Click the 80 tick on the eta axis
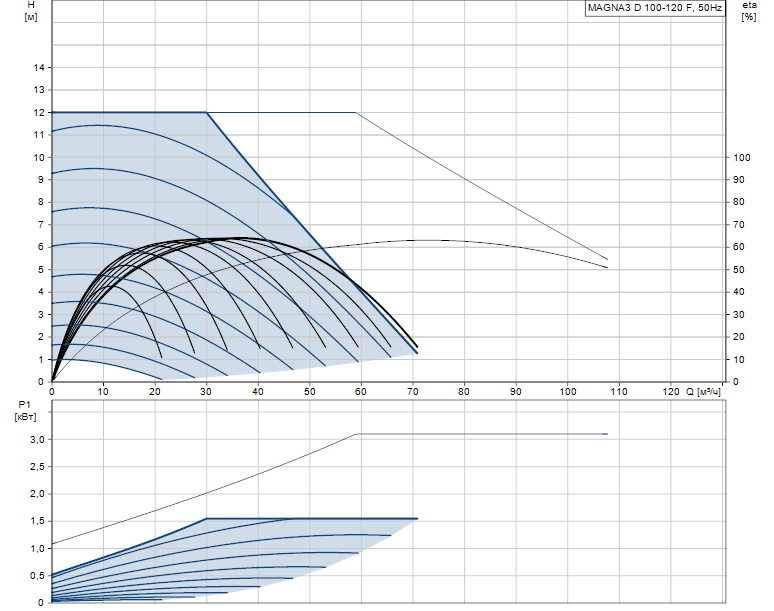774x611 pixels. pyautogui.click(x=738, y=202)
